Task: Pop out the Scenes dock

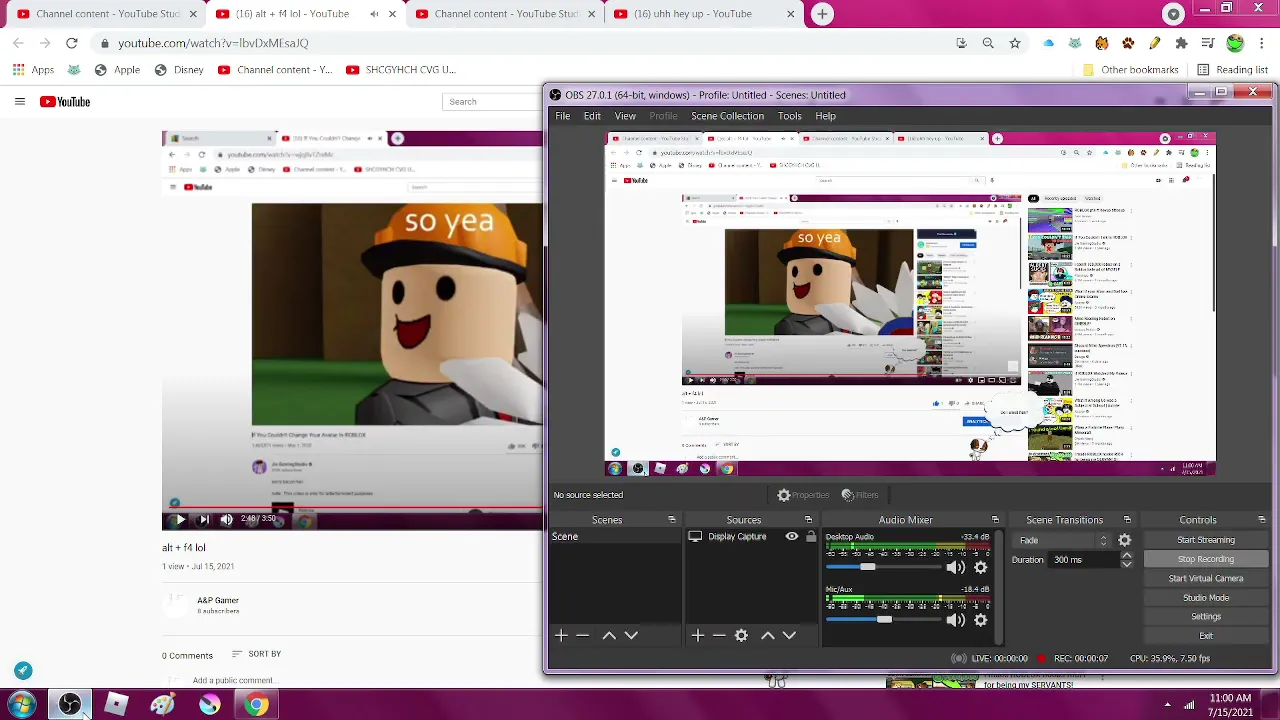Action: point(672,520)
